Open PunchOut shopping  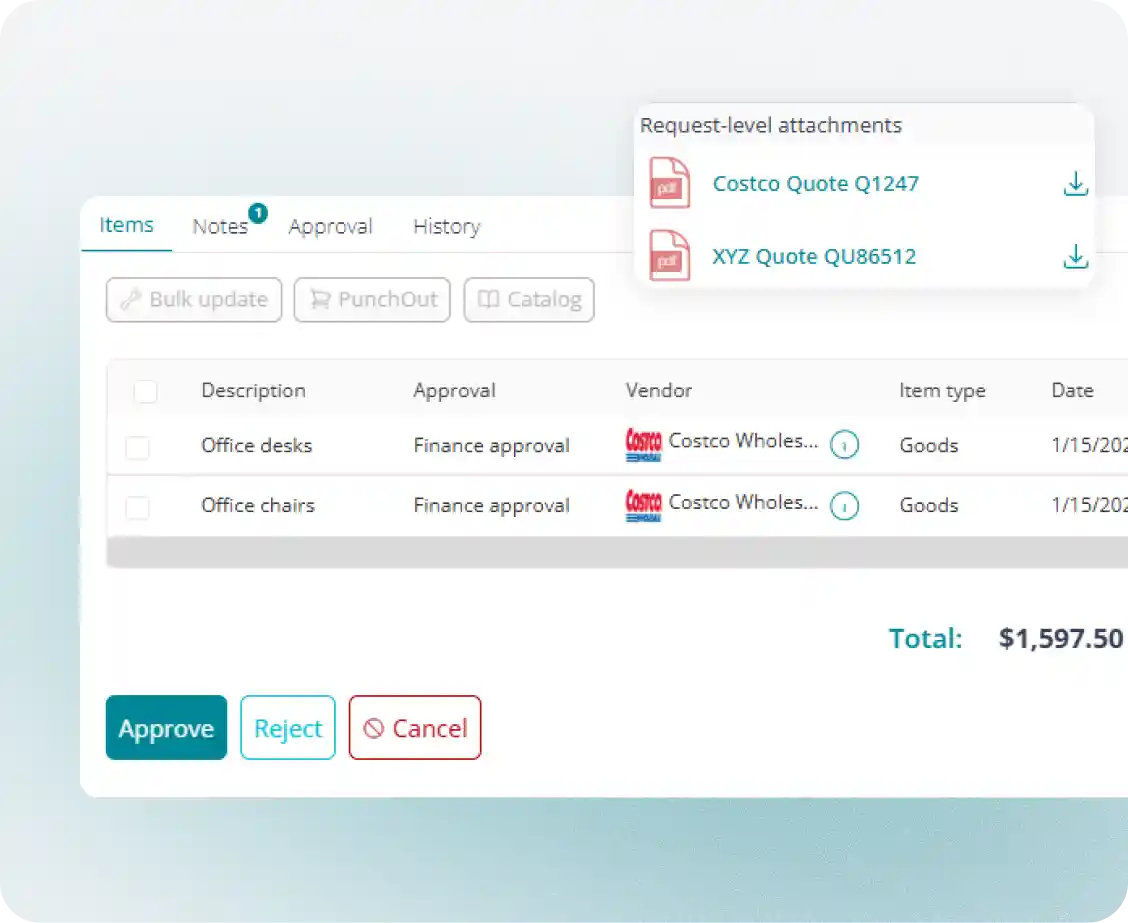click(x=372, y=299)
